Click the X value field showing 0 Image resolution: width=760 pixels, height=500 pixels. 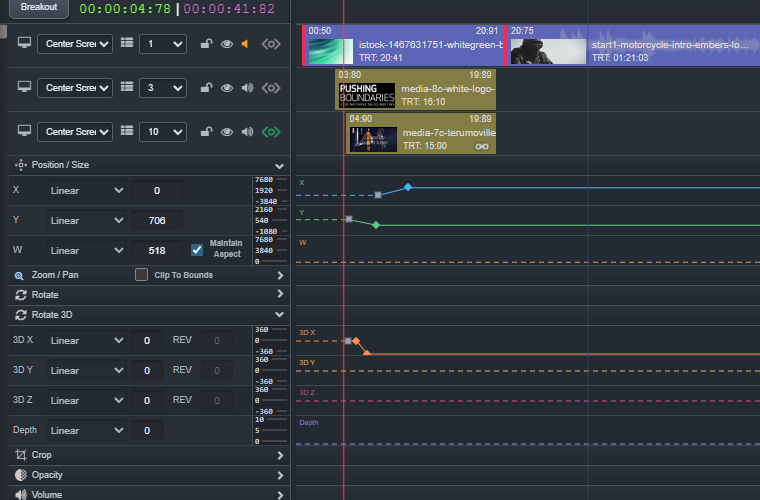click(157, 191)
